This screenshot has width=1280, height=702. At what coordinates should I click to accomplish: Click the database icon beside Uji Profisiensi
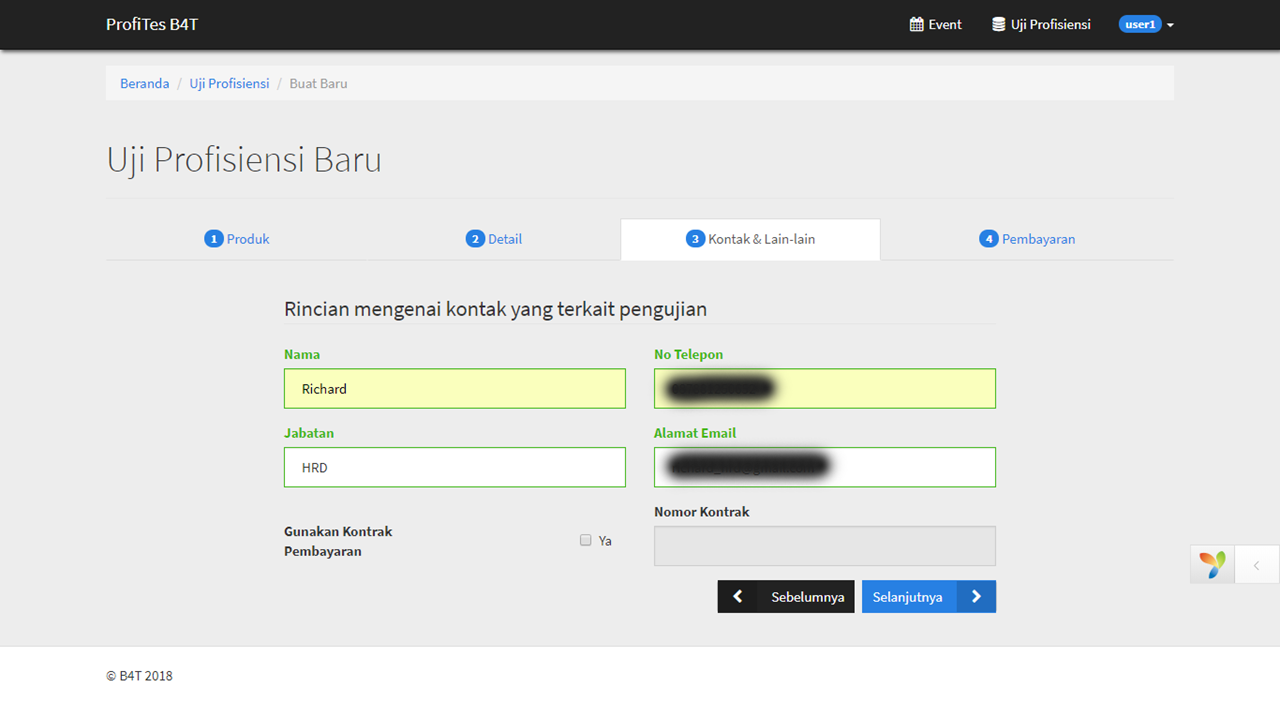click(998, 25)
